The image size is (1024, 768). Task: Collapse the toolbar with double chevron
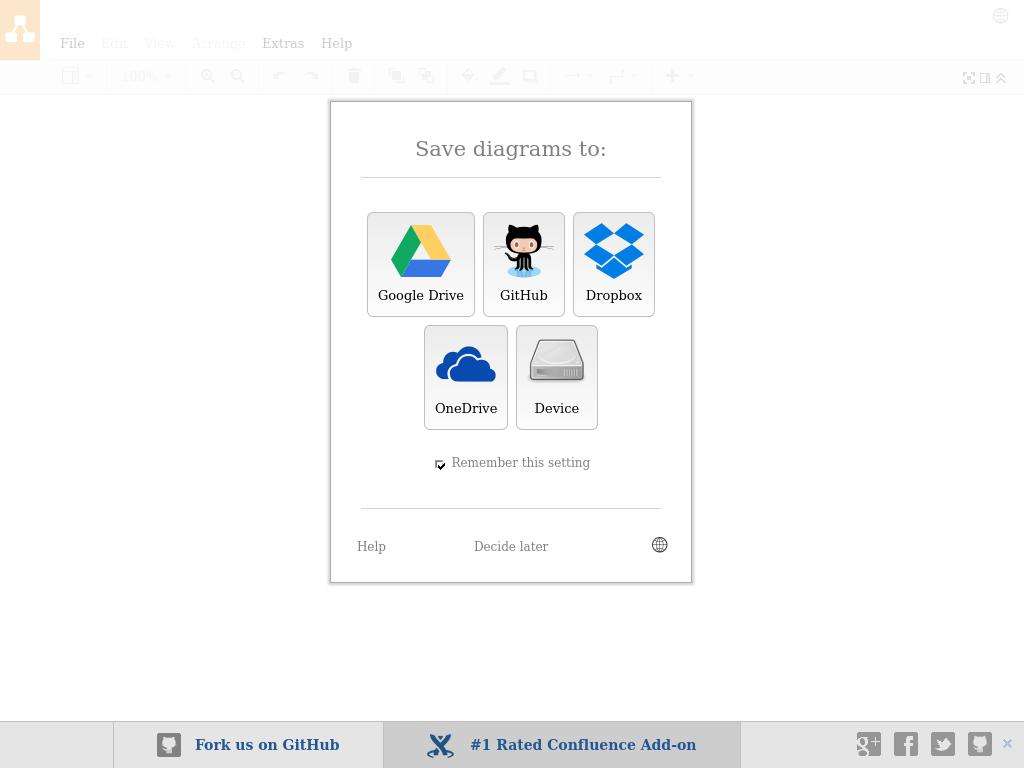[1000, 78]
